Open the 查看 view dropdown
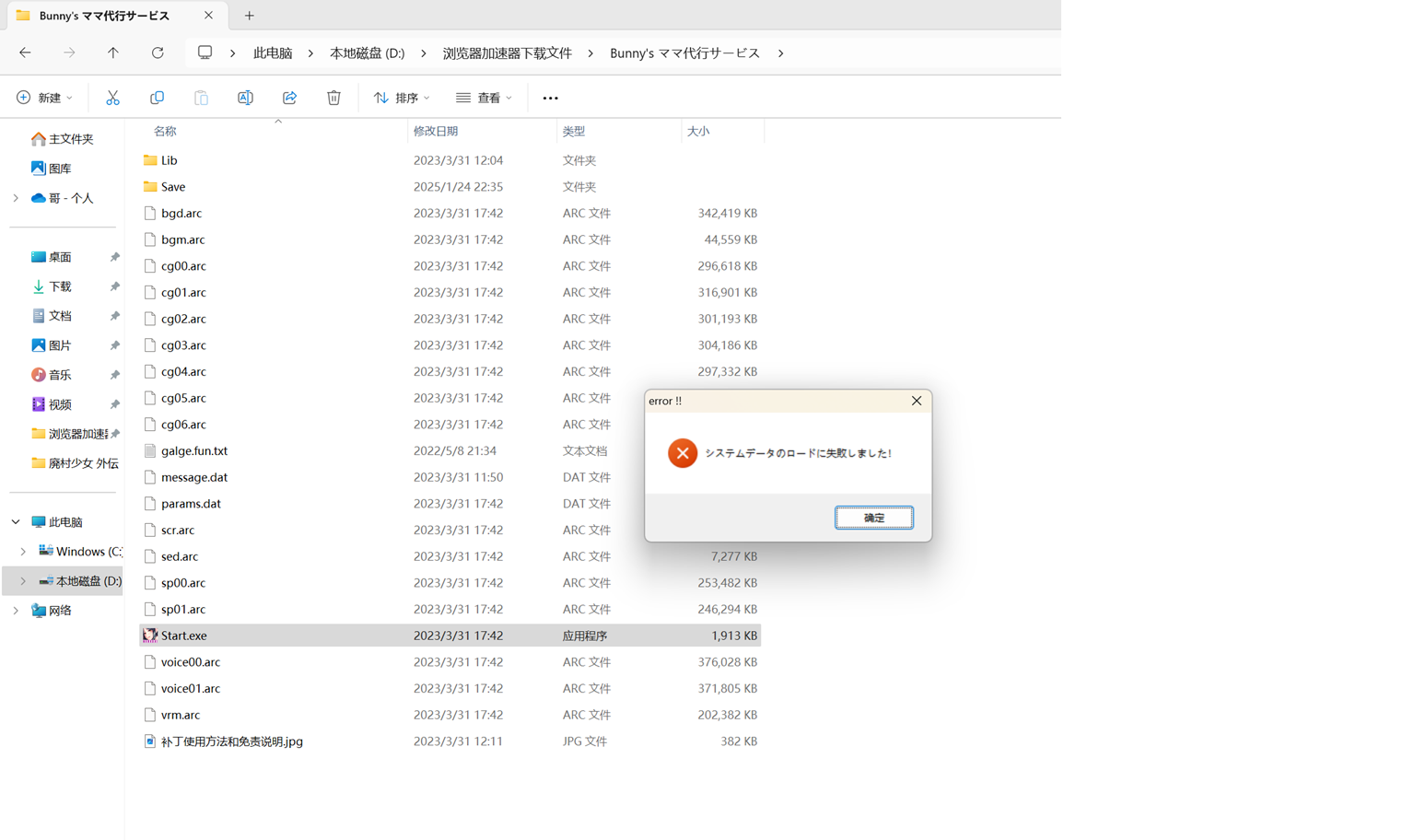The width and height of the screenshot is (1415, 840). point(484,98)
